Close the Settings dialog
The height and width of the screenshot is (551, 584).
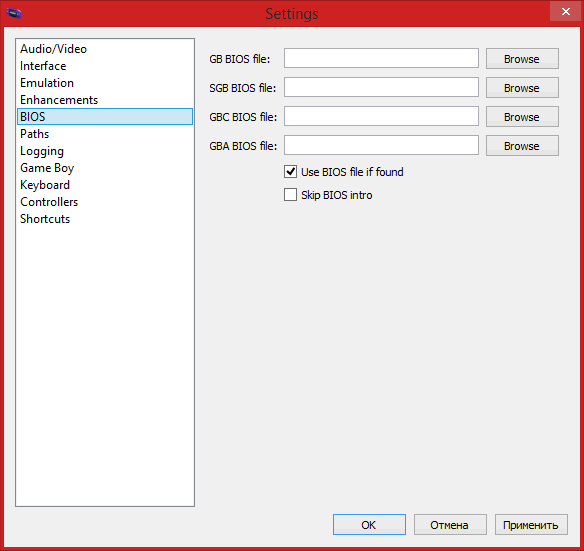(565, 12)
